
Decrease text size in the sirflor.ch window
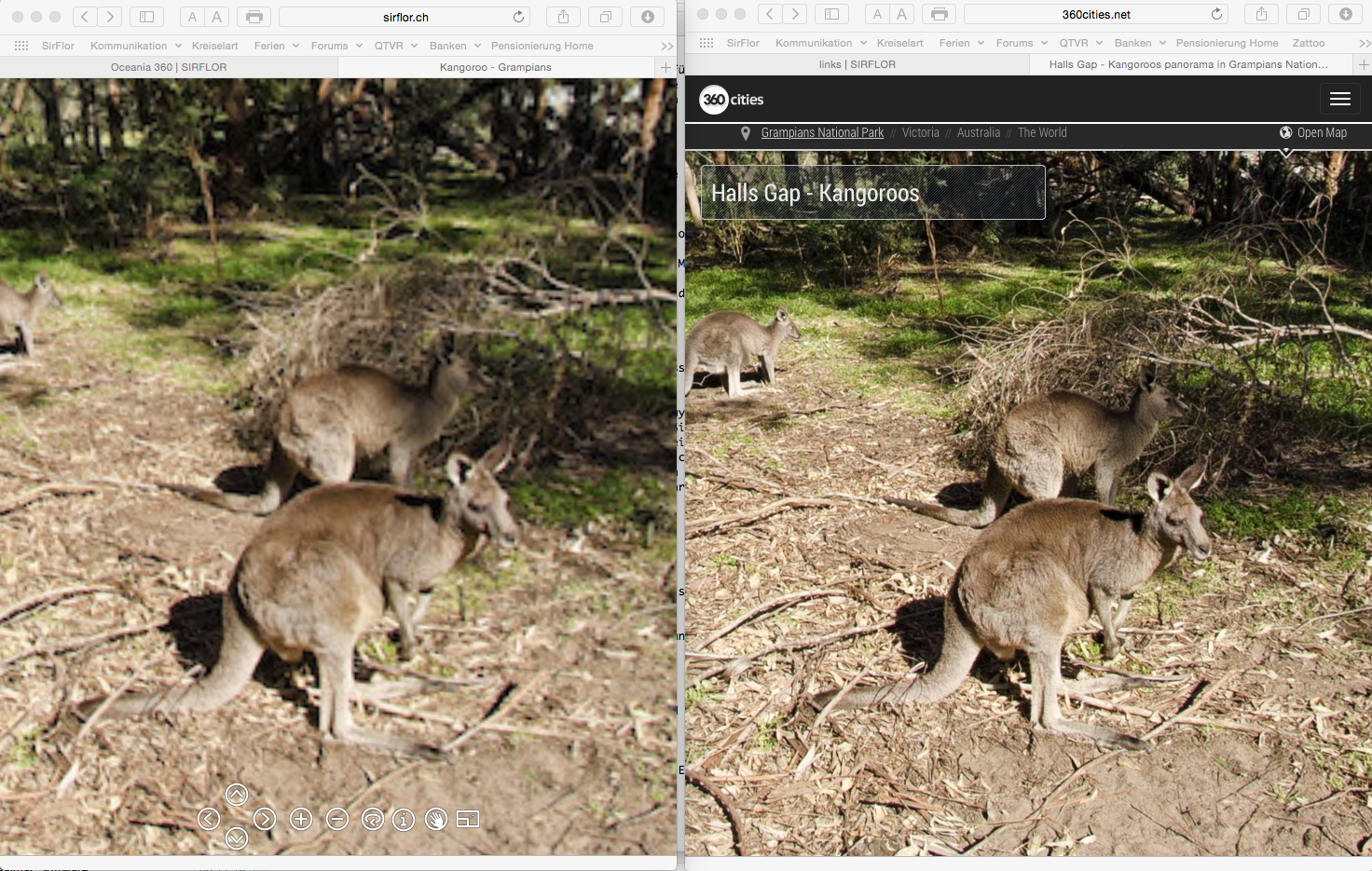click(x=192, y=17)
